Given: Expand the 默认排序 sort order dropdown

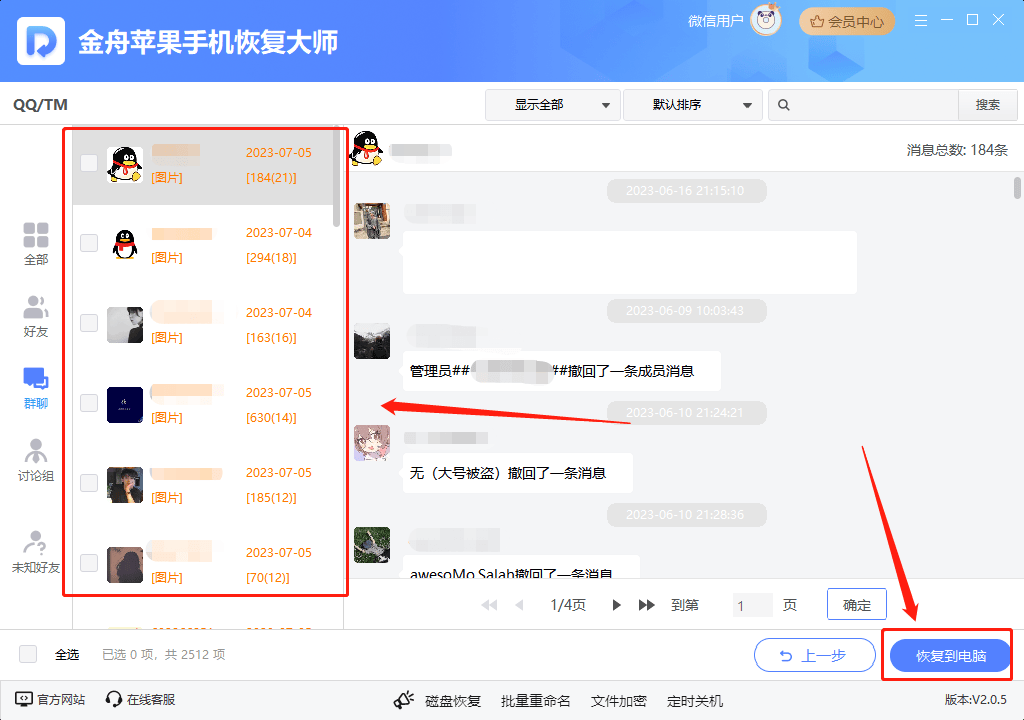Looking at the screenshot, I should point(692,104).
